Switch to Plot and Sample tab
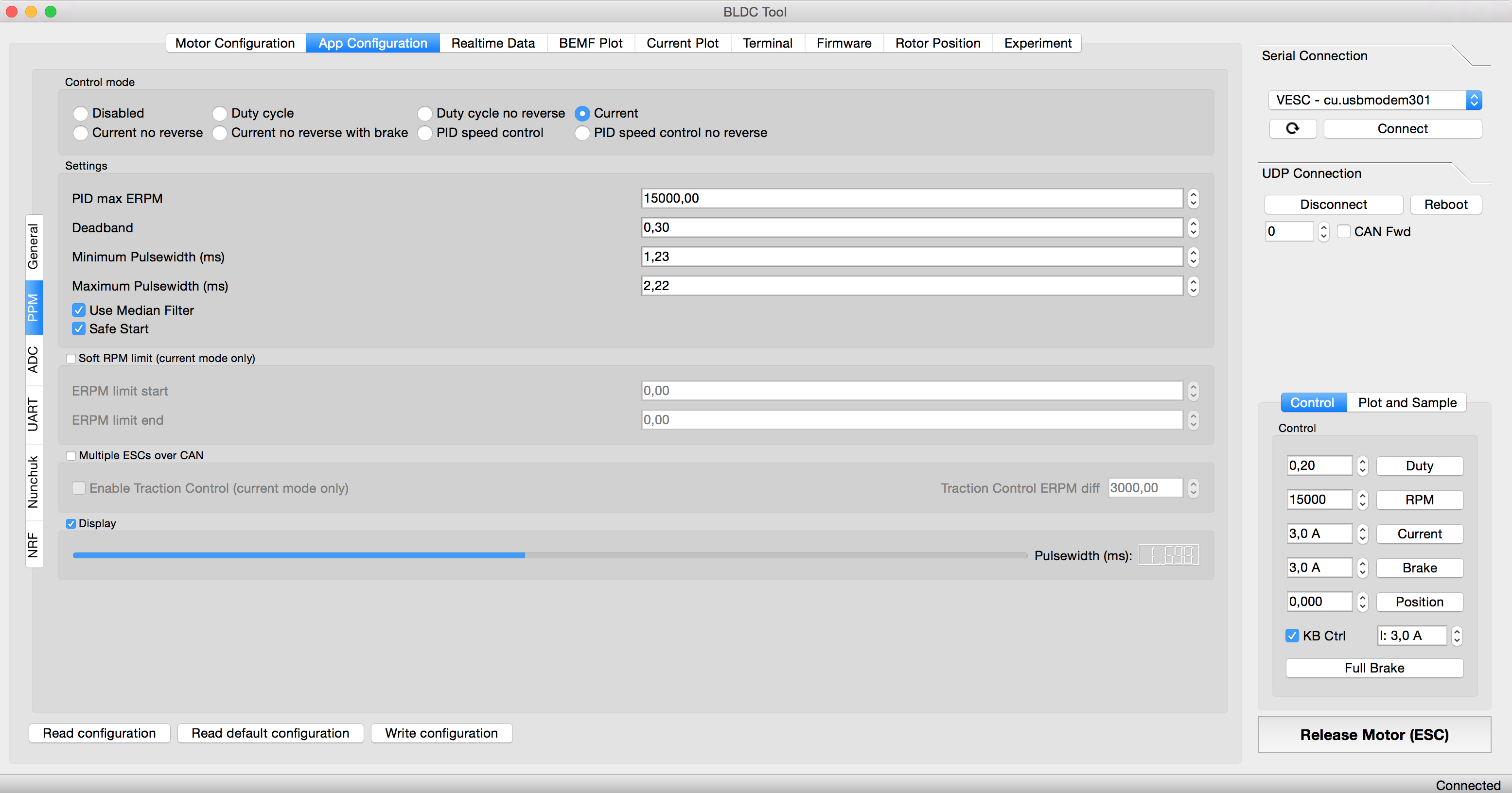 1407,402
